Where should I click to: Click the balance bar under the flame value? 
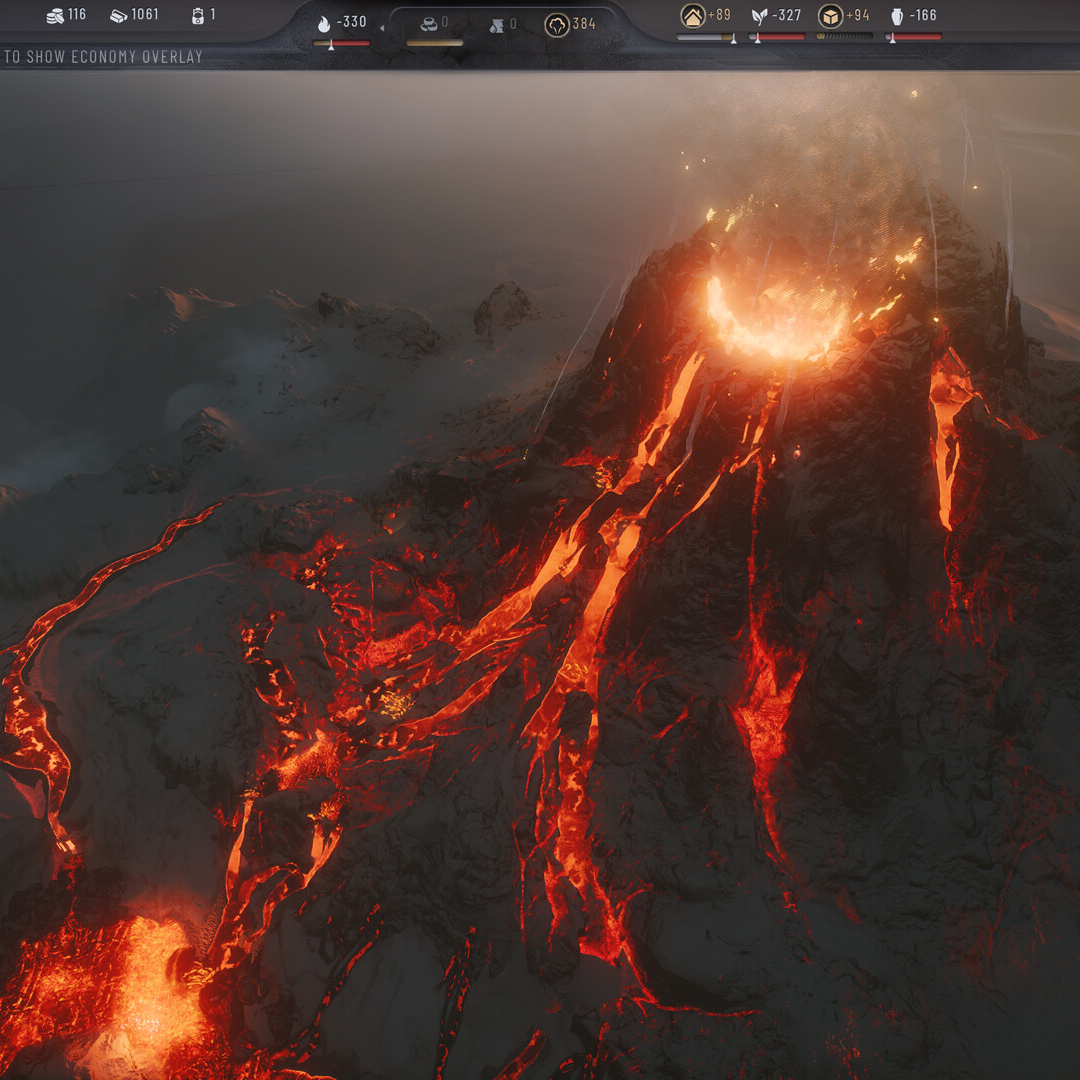pos(341,43)
